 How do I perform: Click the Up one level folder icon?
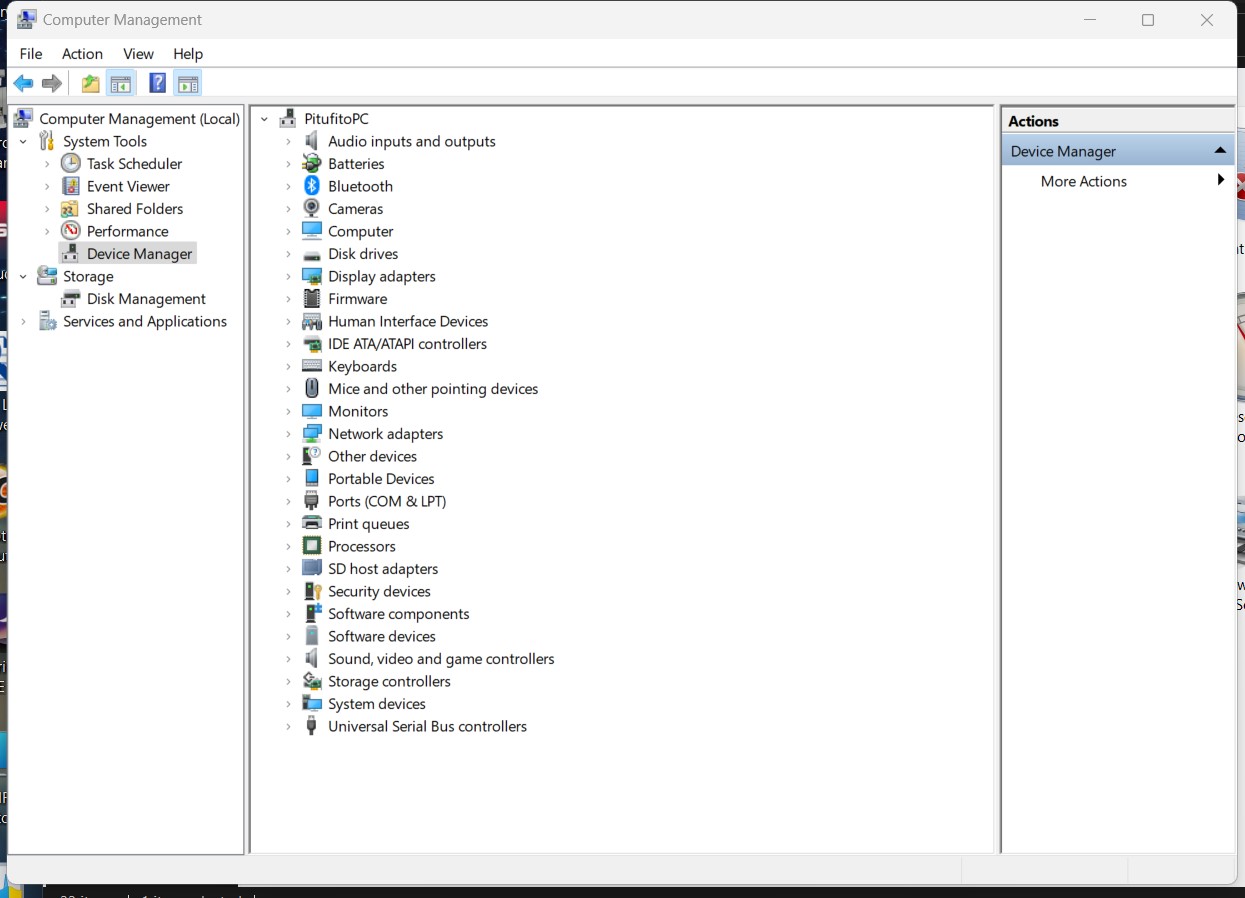pyautogui.click(x=91, y=84)
